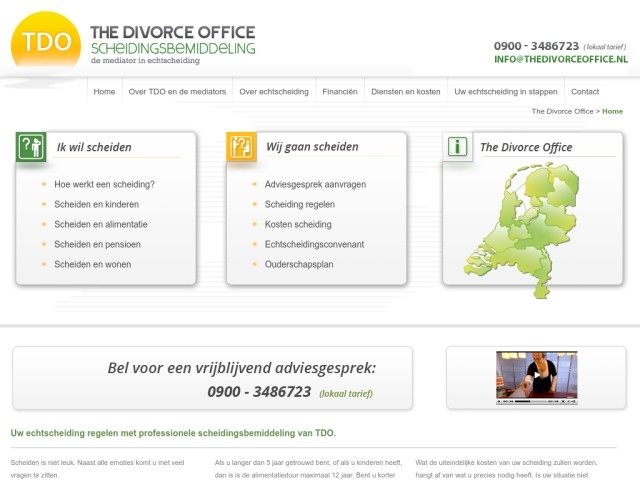The width and height of the screenshot is (640, 480).
Task: Open the Home menu item
Action: (104, 91)
